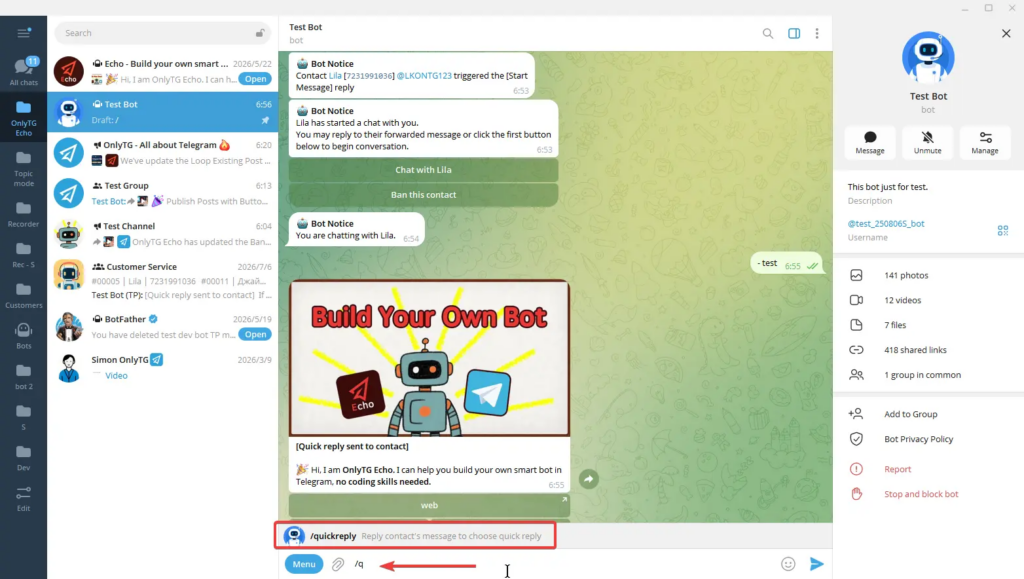
Task: Open Manage bot settings
Action: (x=985, y=142)
